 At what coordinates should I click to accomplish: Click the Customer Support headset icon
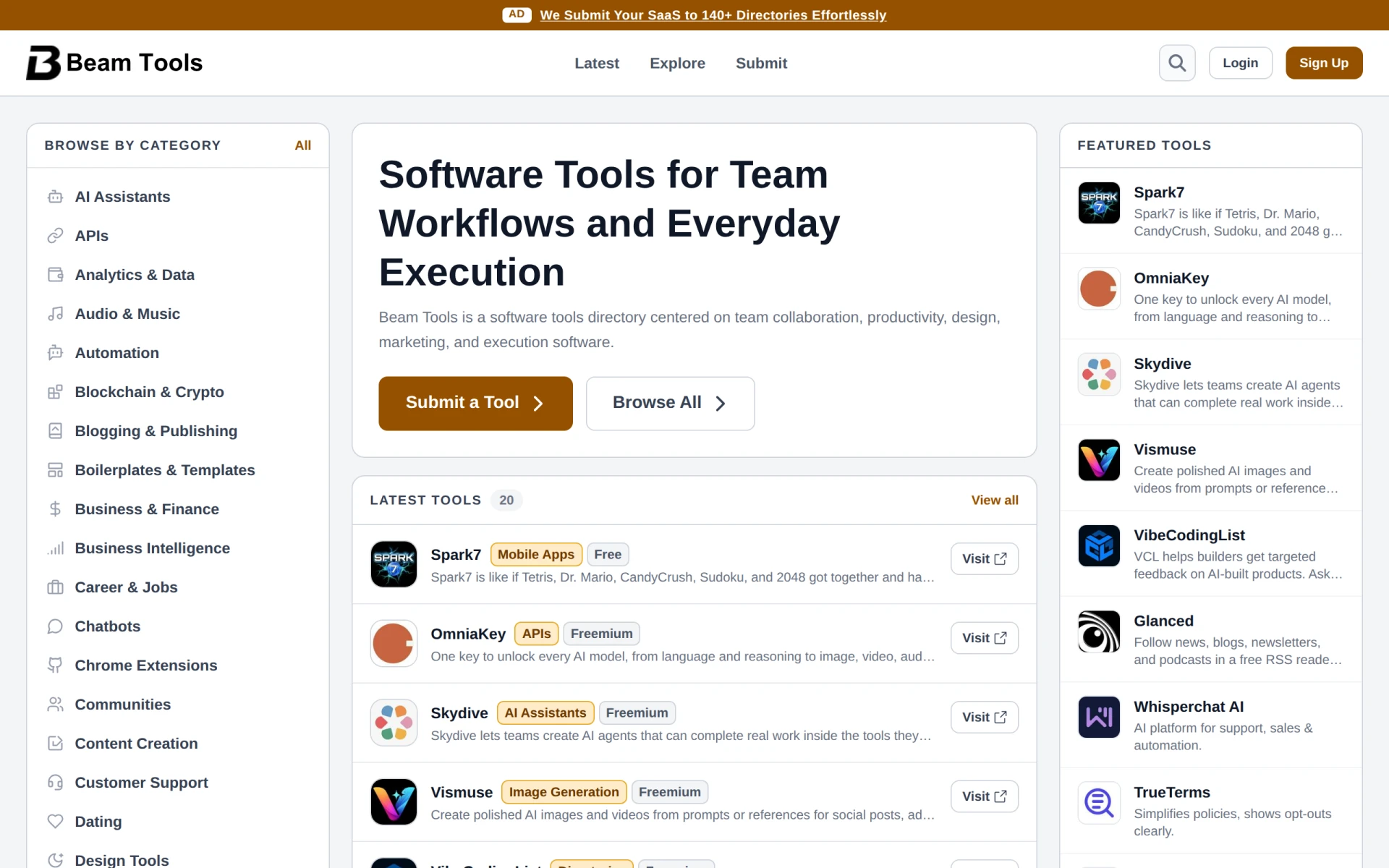(x=55, y=783)
